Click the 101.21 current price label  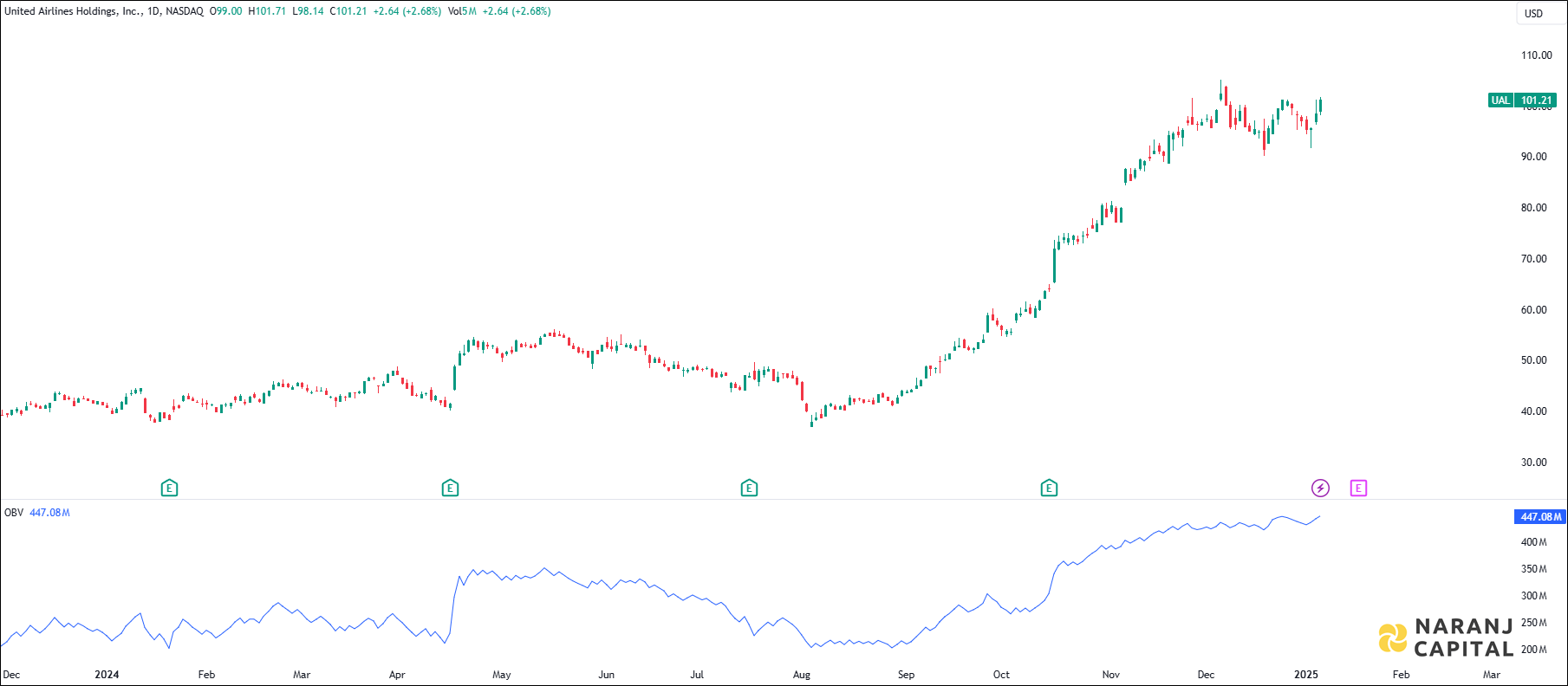tap(1537, 100)
